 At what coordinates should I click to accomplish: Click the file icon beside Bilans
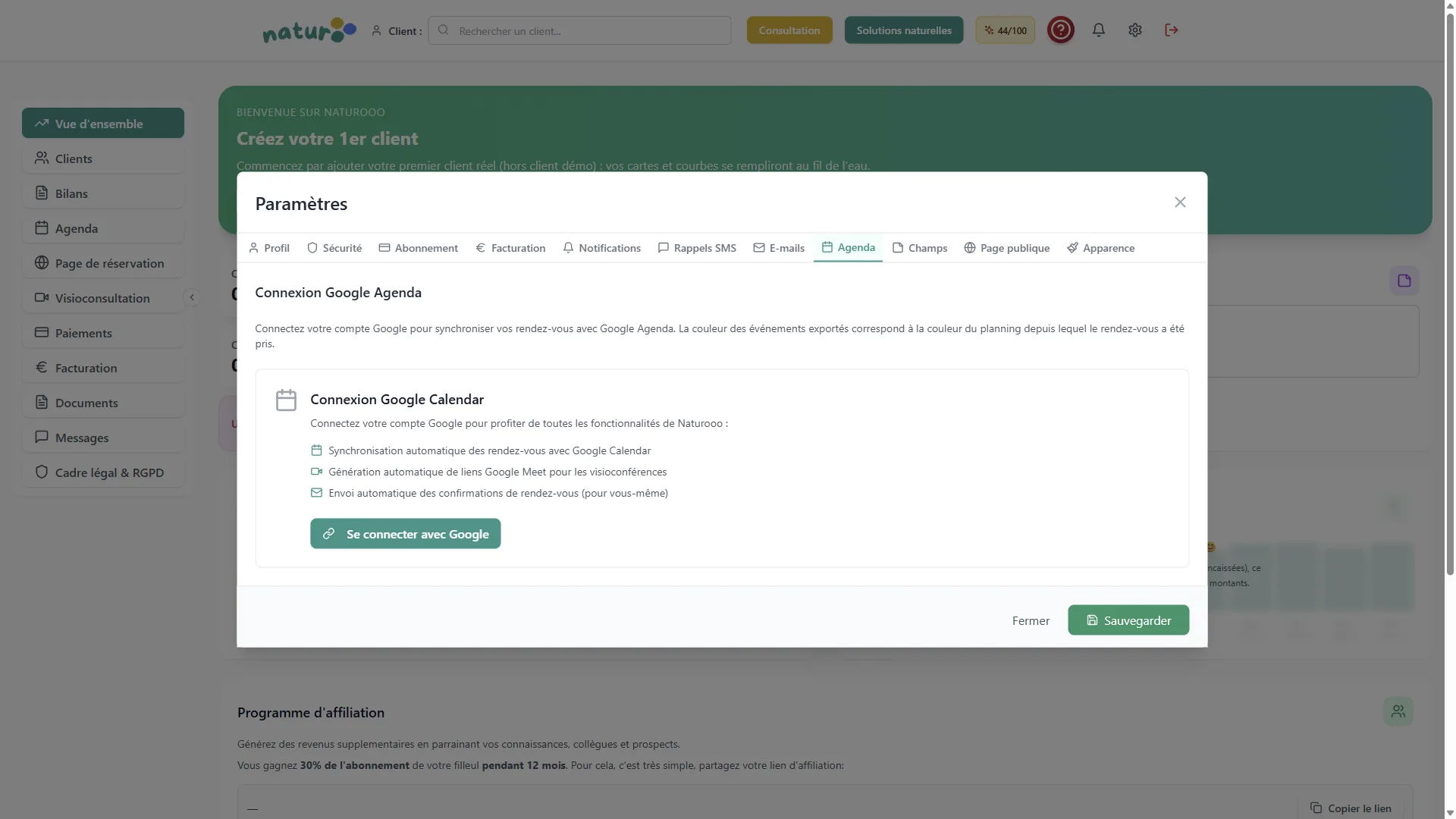(42, 193)
